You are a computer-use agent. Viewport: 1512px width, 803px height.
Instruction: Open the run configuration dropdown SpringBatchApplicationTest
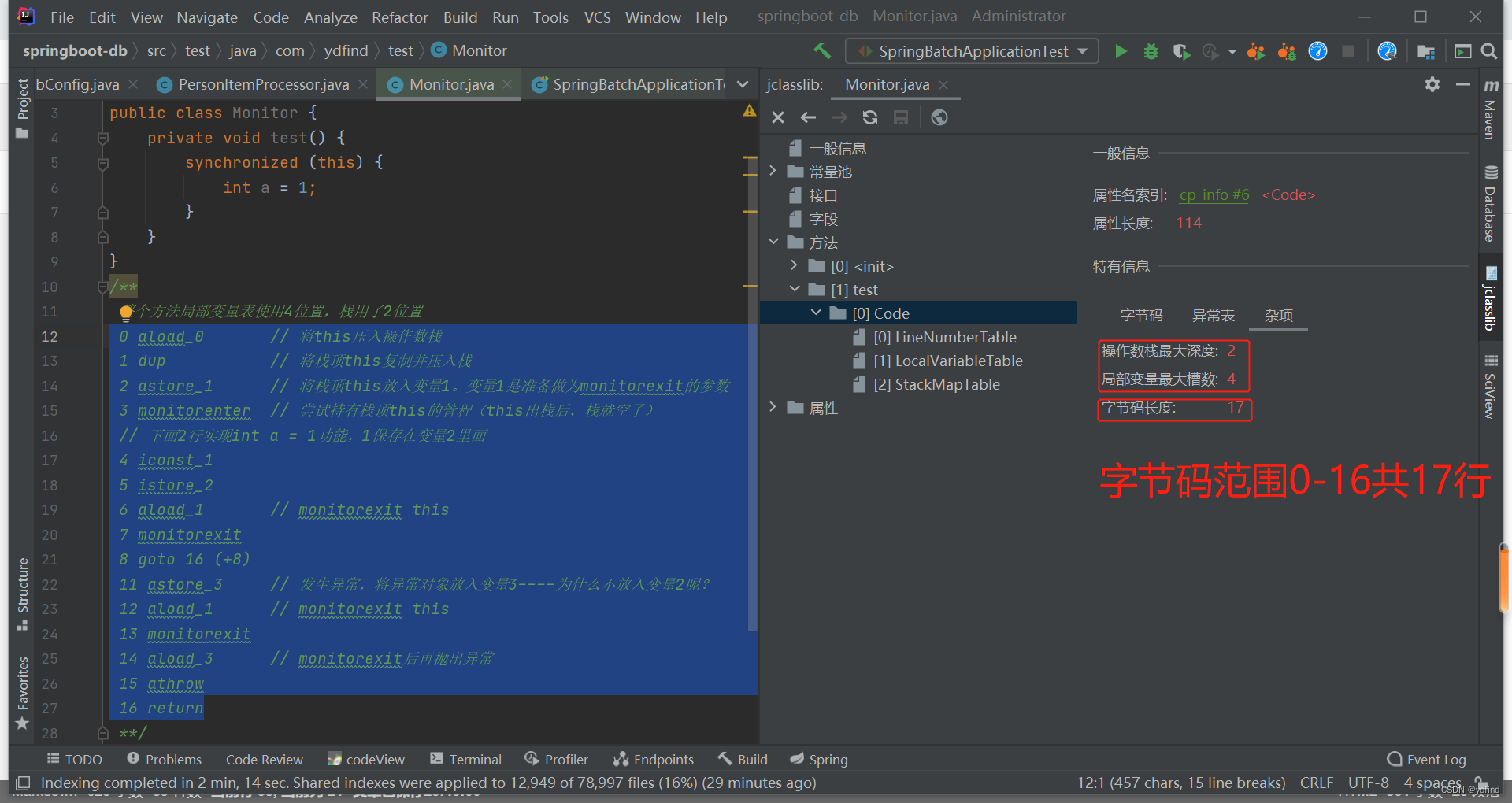click(x=973, y=51)
